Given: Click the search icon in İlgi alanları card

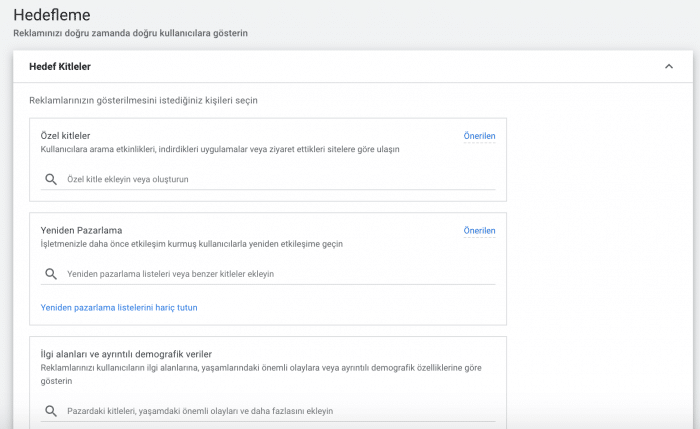Looking at the screenshot, I should (50, 411).
